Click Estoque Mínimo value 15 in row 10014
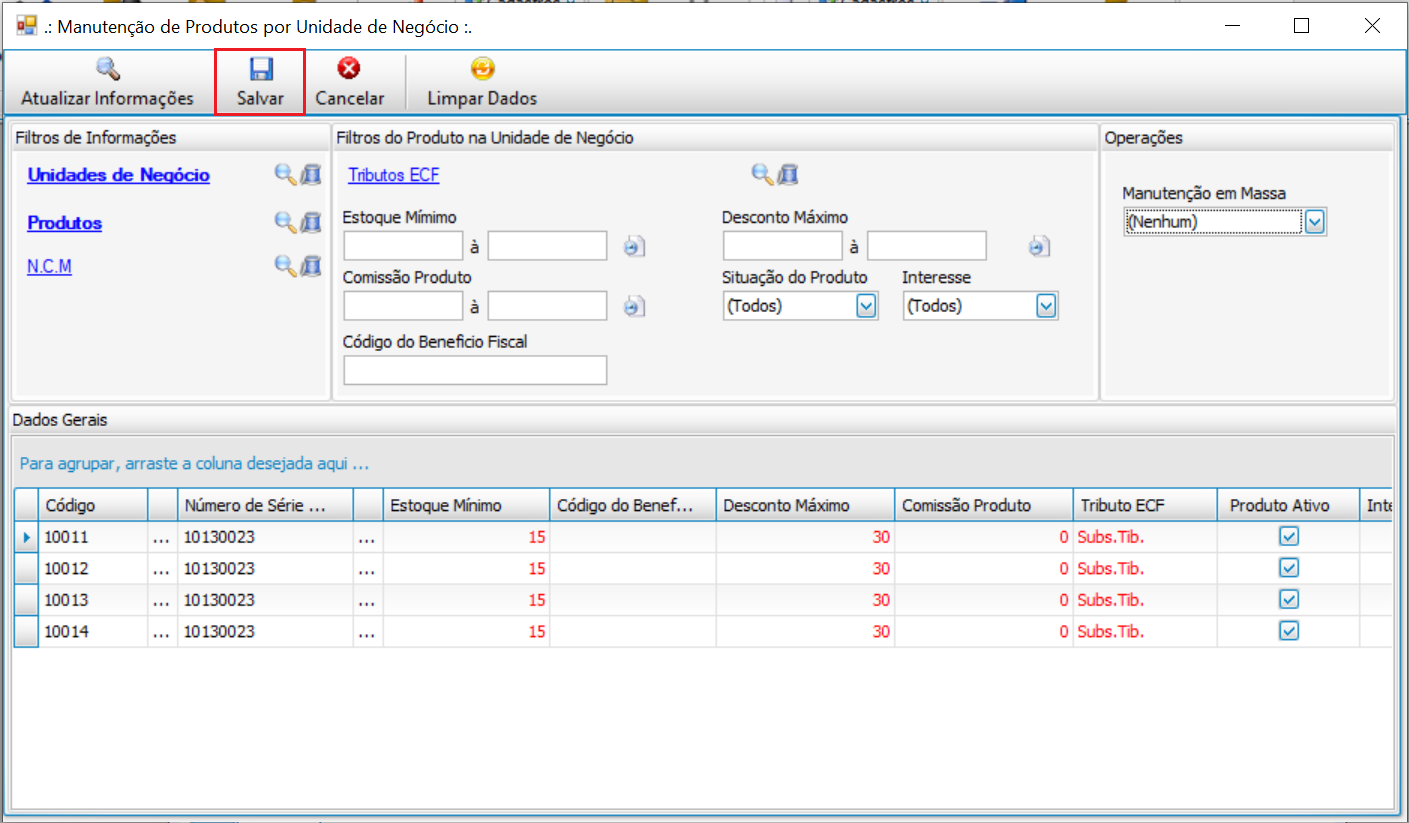Screen dimensions: 1409x823 466,632
